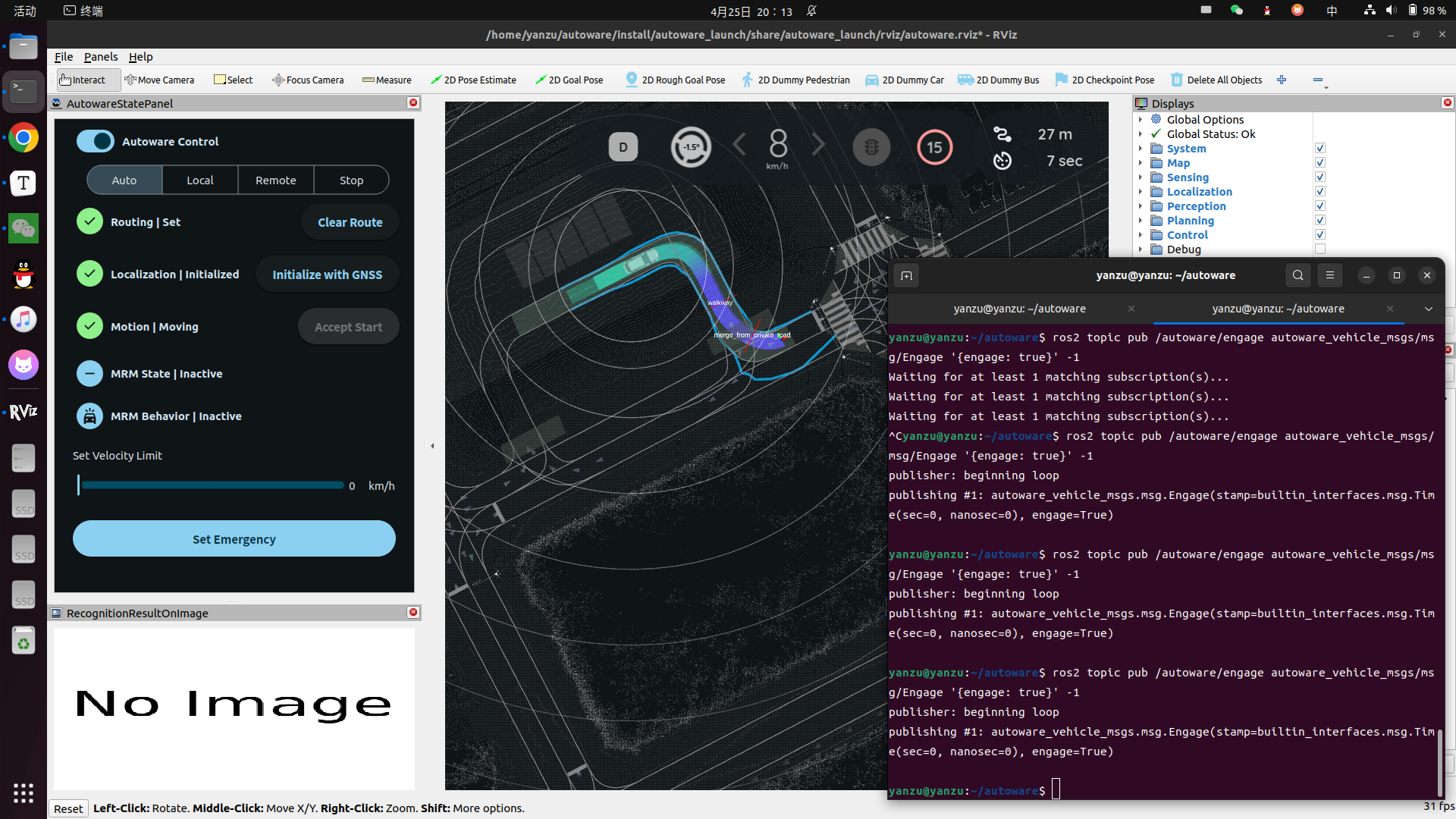Image resolution: width=1456 pixels, height=819 pixels.
Task: Click Initialize with GNSS
Action: coord(328,275)
